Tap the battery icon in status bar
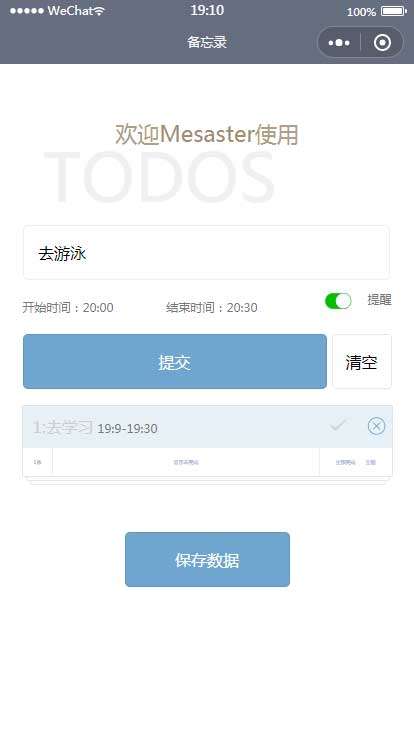Viewport: 414px width, 736px height. tap(394, 11)
